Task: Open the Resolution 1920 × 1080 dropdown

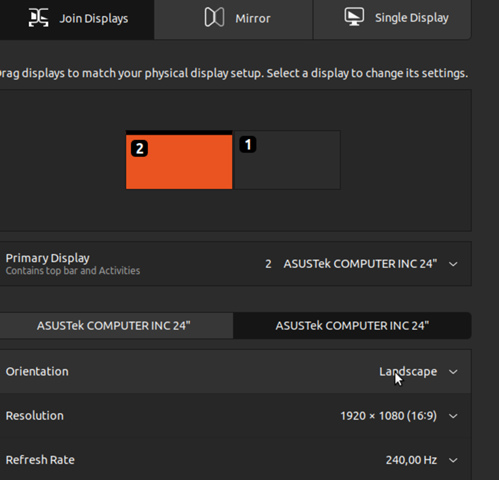Action: pyautogui.click(x=399, y=416)
